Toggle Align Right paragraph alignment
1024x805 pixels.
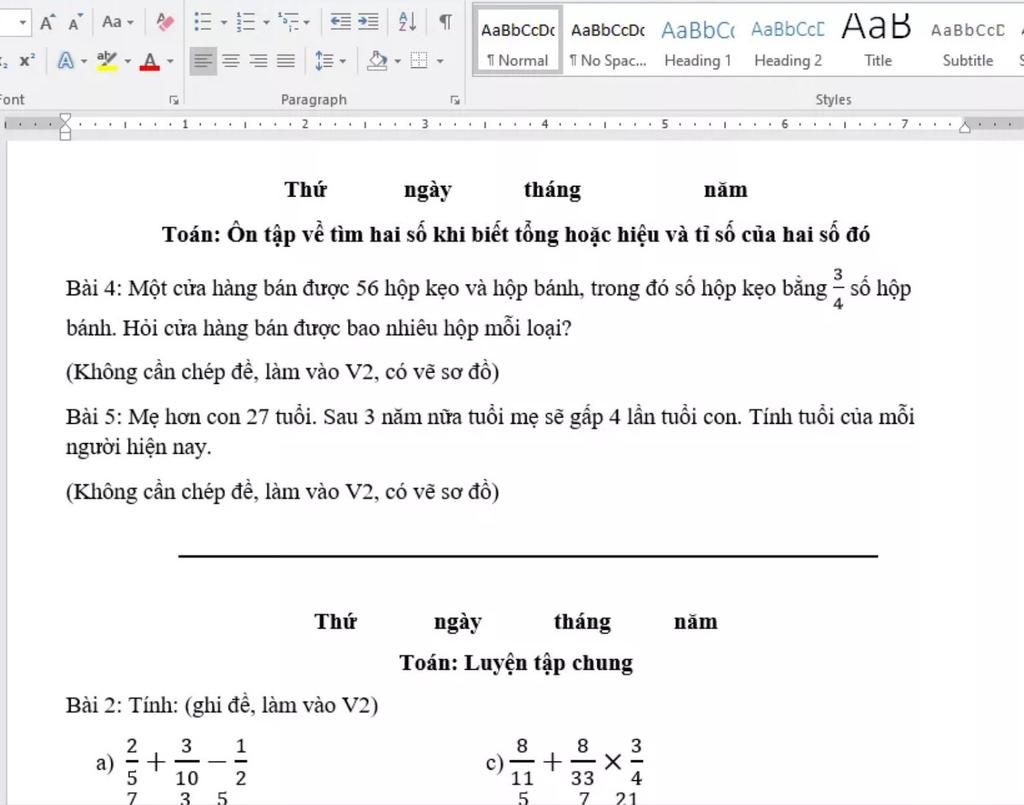pyautogui.click(x=258, y=61)
